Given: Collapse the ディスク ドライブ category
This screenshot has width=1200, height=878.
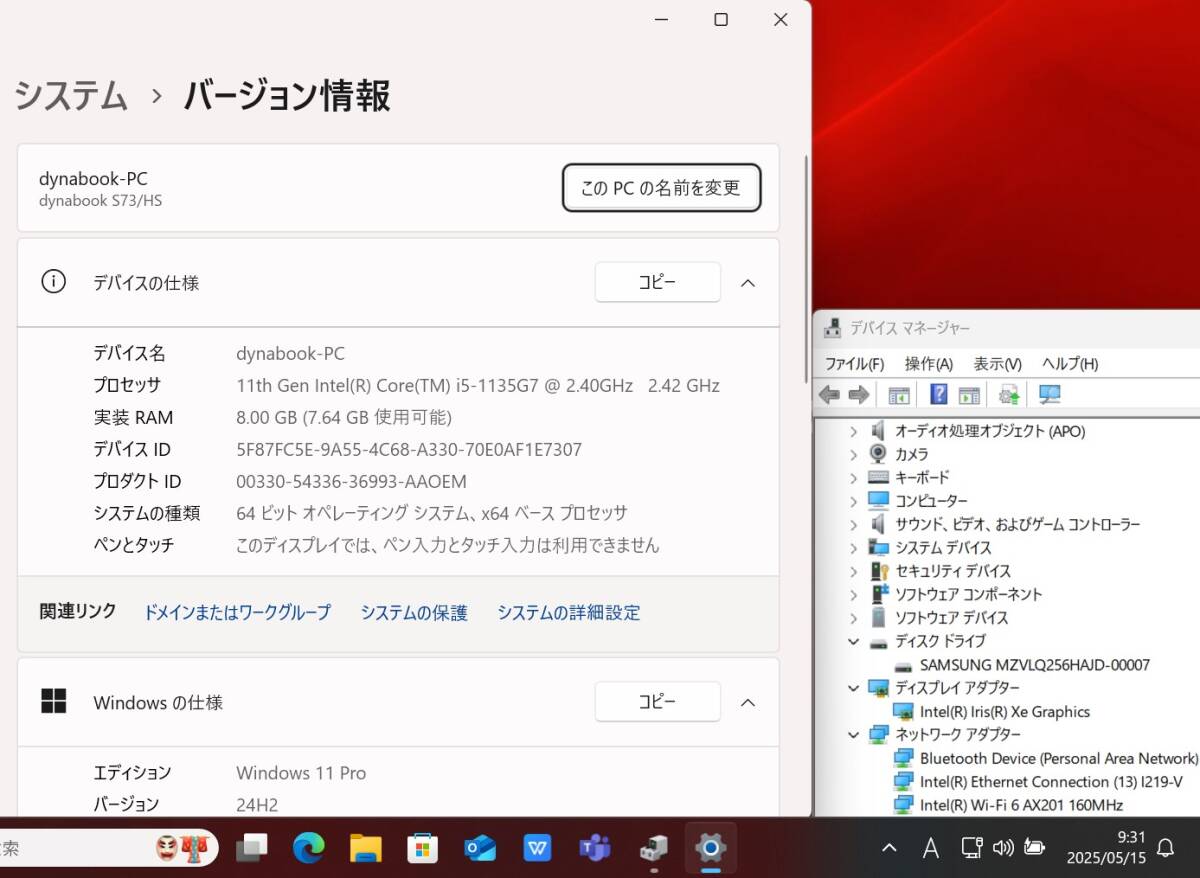Looking at the screenshot, I should [x=853, y=641].
